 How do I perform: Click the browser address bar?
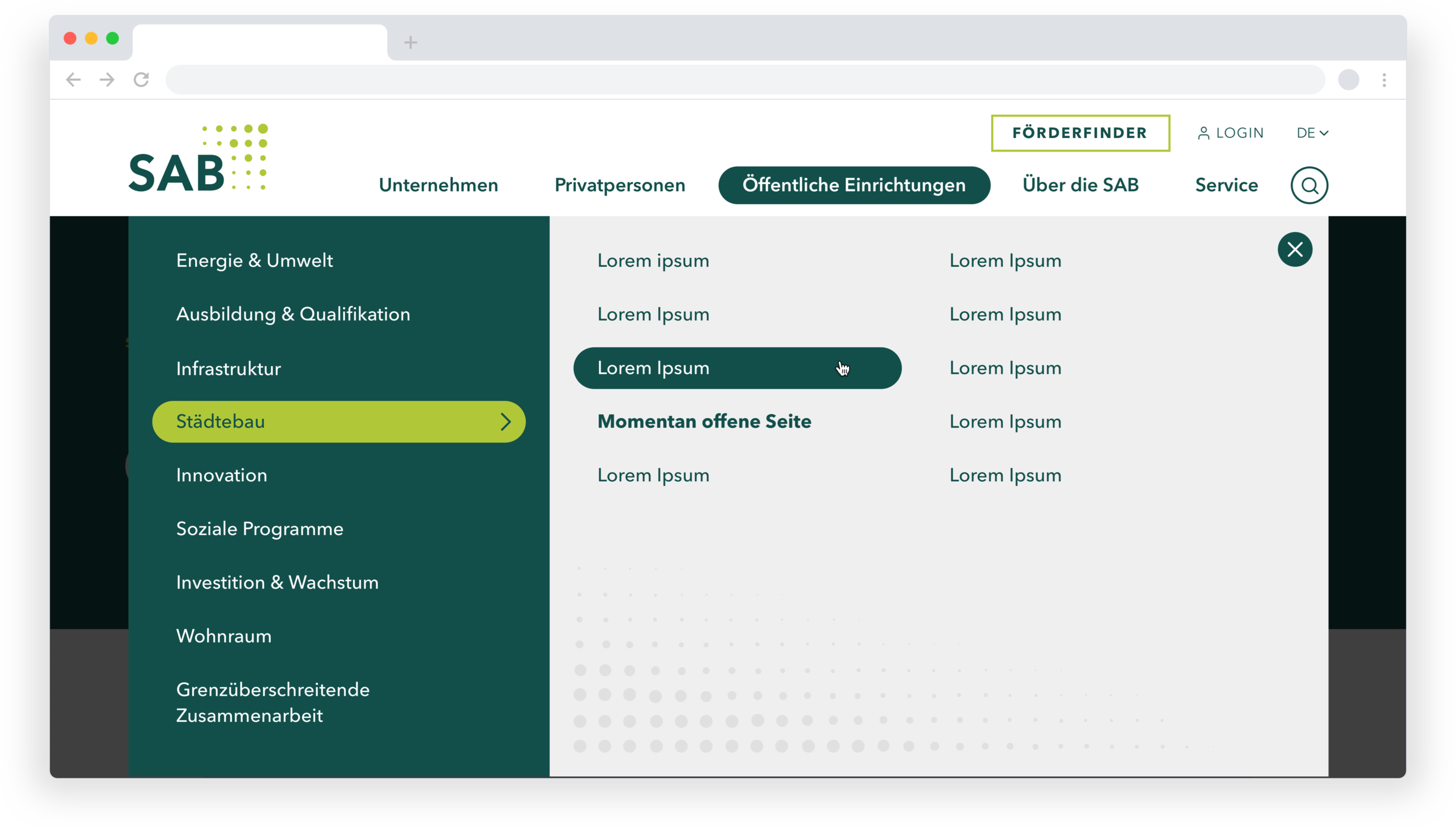tap(744, 80)
